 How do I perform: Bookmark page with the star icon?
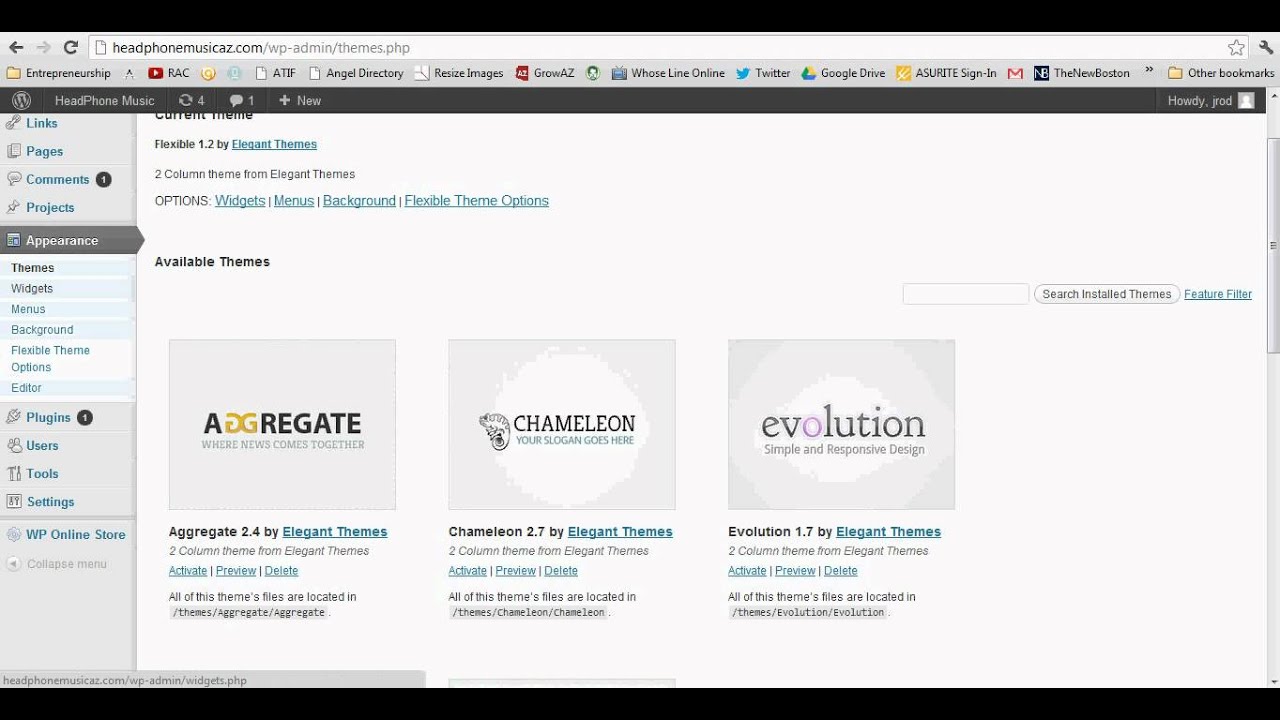tap(1236, 47)
